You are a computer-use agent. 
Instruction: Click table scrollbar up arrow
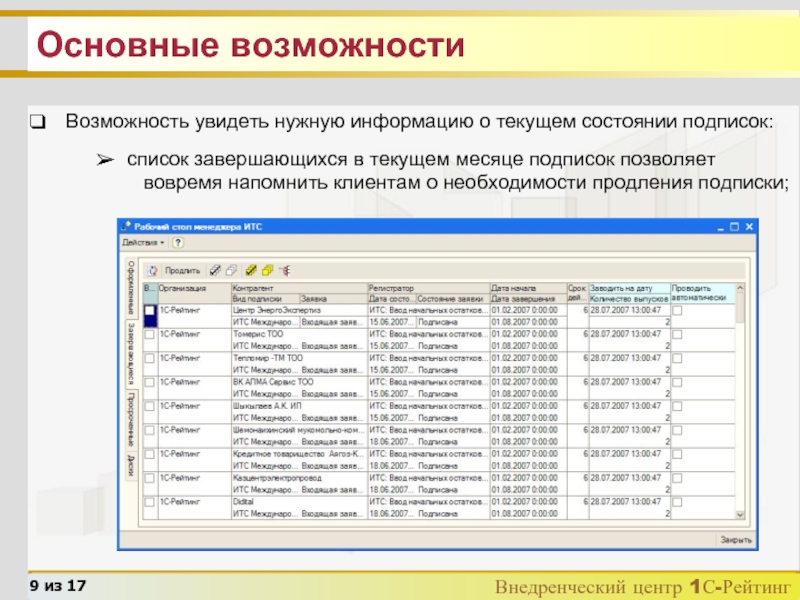740,288
